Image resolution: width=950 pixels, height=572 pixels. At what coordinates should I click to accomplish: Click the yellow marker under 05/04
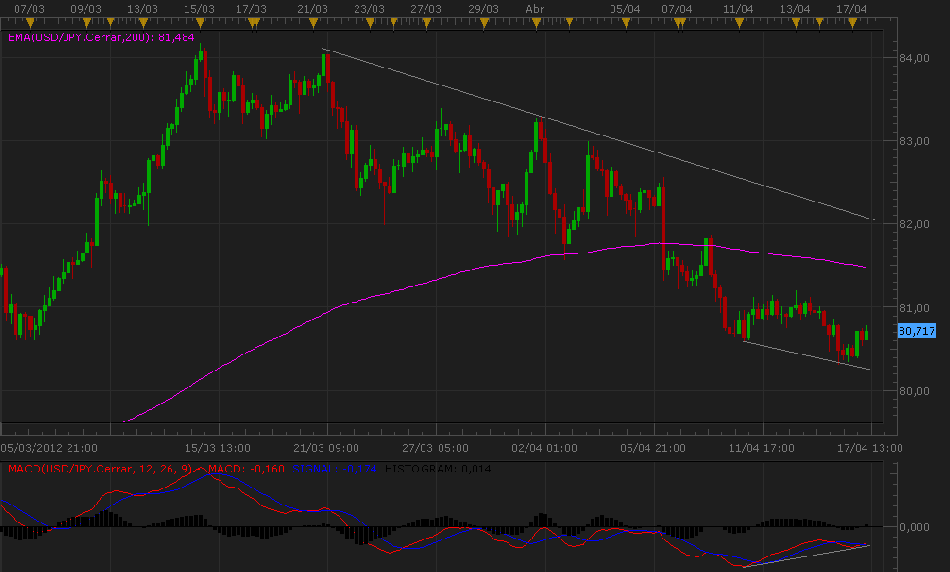625,20
